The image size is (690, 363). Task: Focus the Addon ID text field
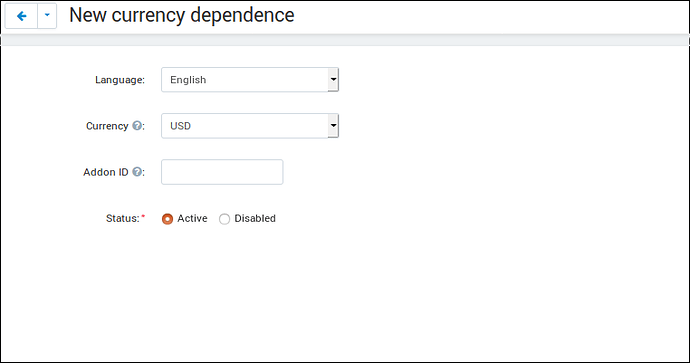tap(222, 172)
